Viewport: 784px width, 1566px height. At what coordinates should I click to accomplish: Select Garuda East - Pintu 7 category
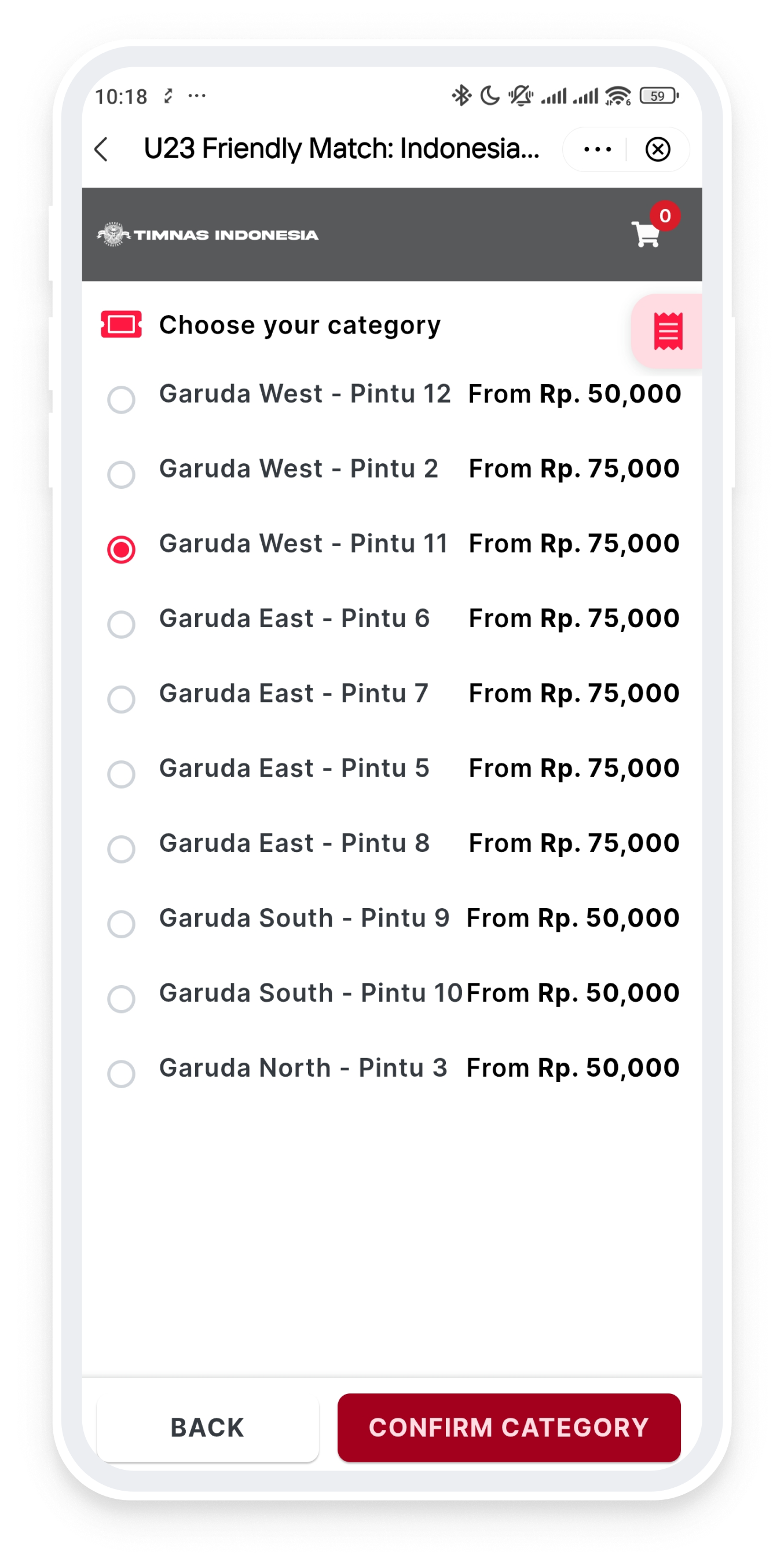tap(122, 699)
